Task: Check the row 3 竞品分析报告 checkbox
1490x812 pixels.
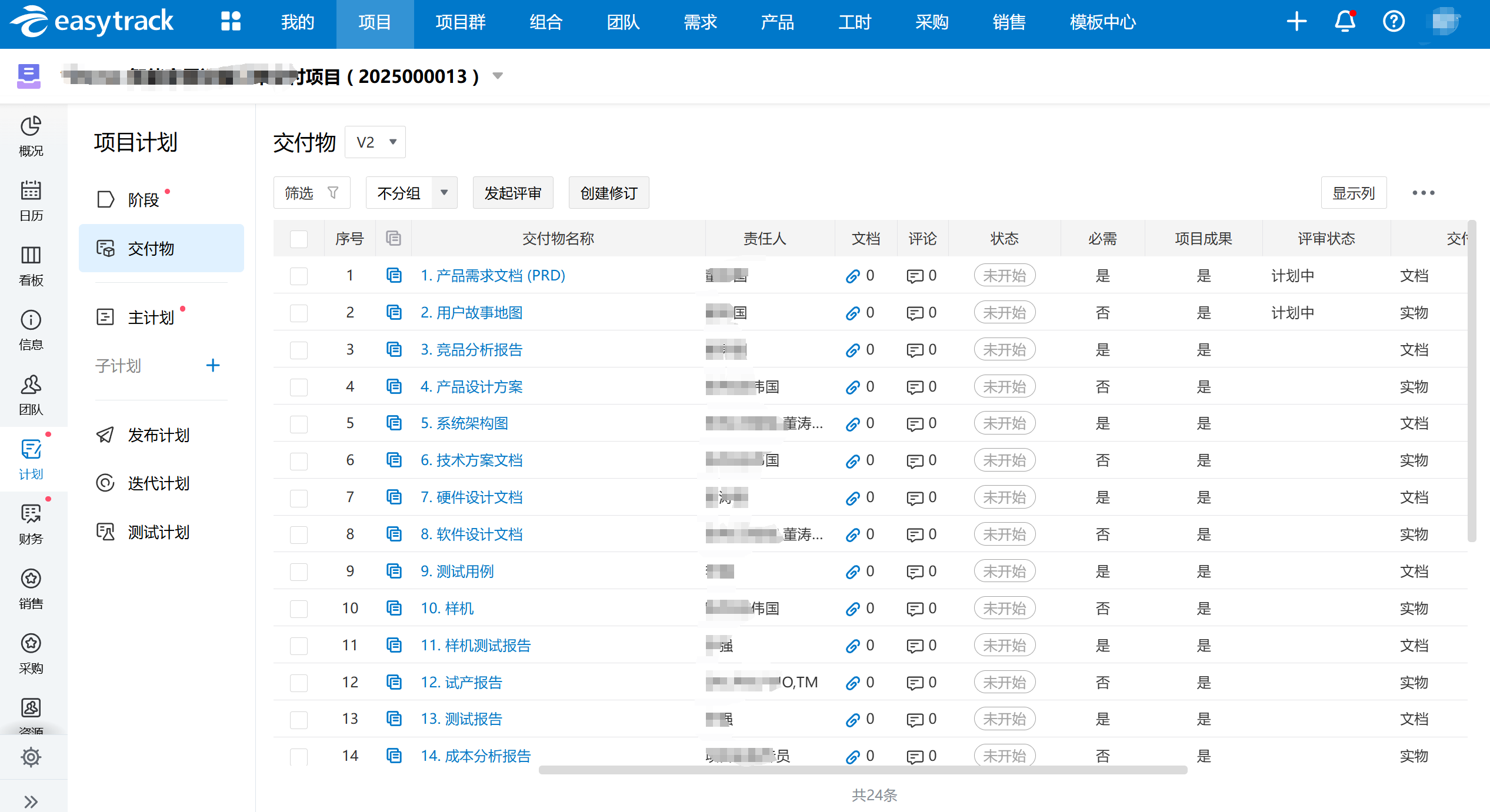Action: [299, 350]
